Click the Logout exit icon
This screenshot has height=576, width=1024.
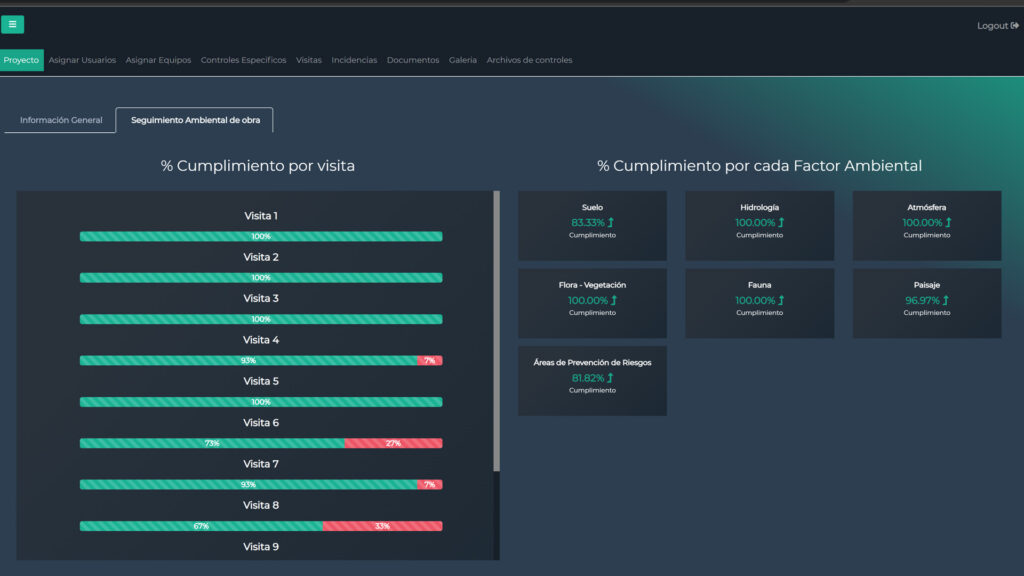pyautogui.click(x=1015, y=25)
